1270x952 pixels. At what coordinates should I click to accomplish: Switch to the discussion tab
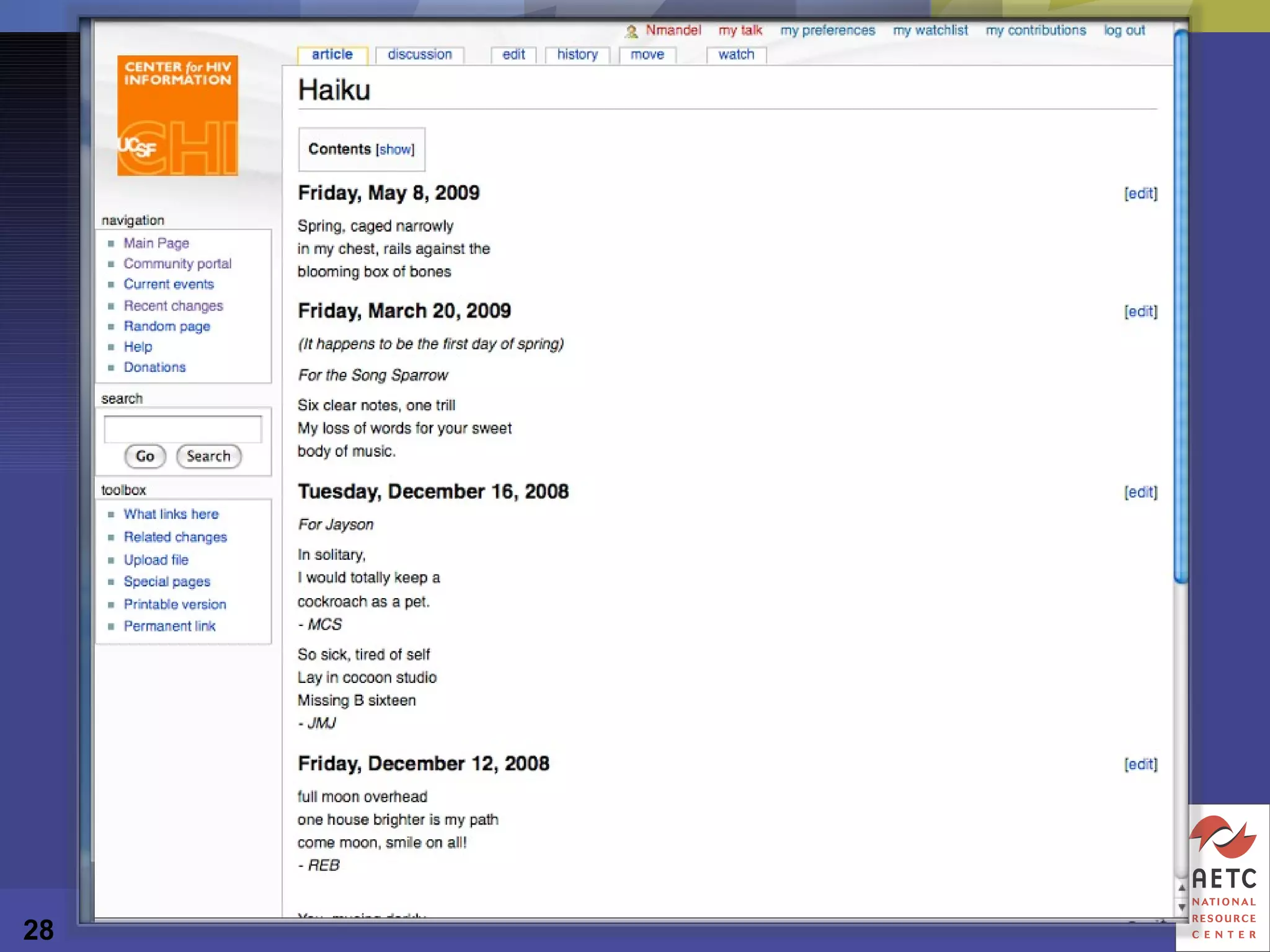point(420,55)
